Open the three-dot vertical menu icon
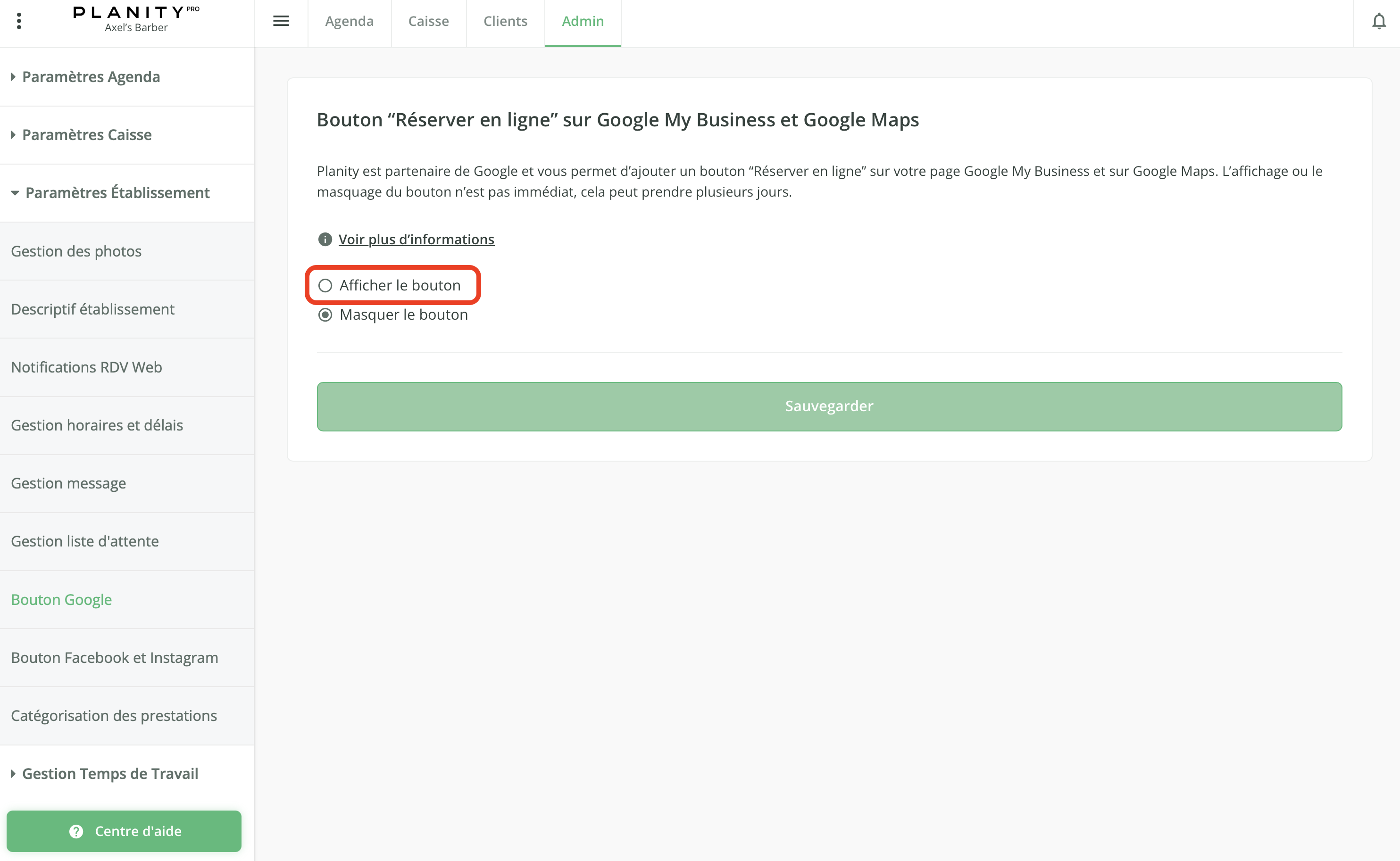 pyautogui.click(x=19, y=21)
